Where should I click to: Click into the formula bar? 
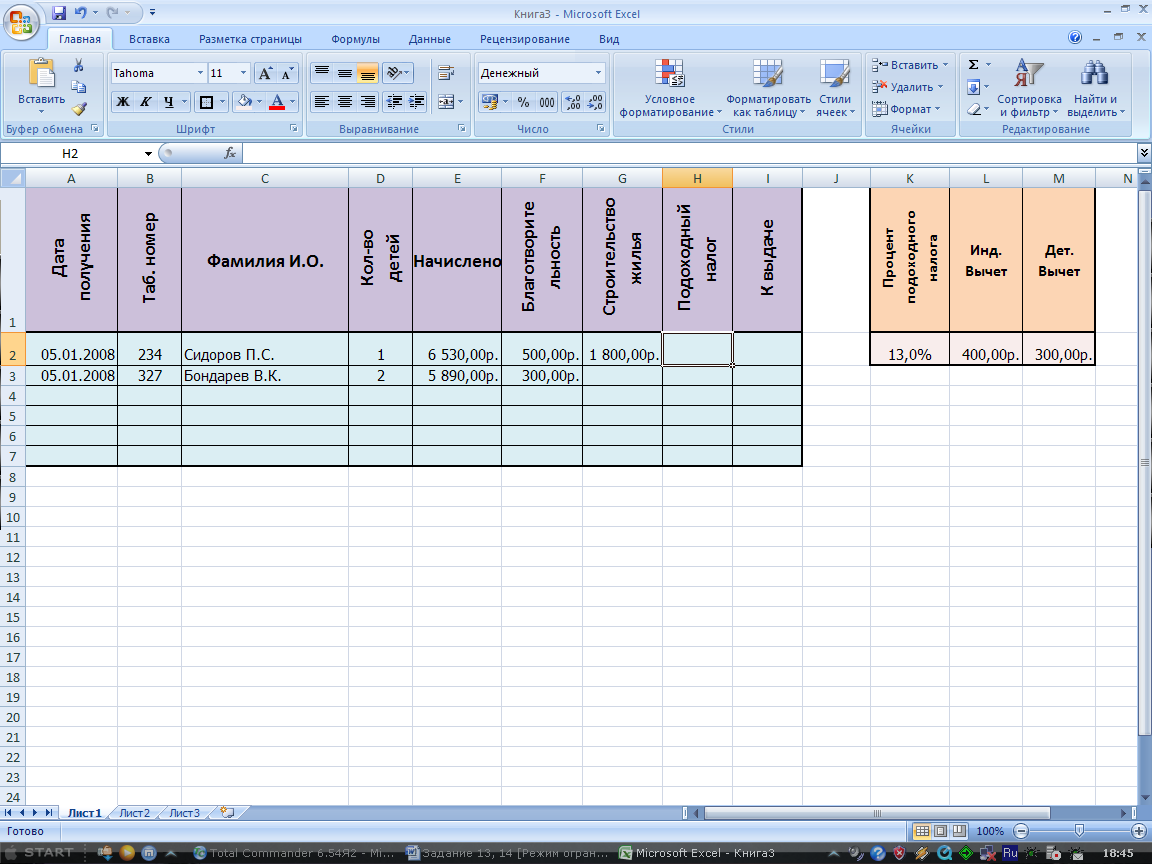coord(689,154)
